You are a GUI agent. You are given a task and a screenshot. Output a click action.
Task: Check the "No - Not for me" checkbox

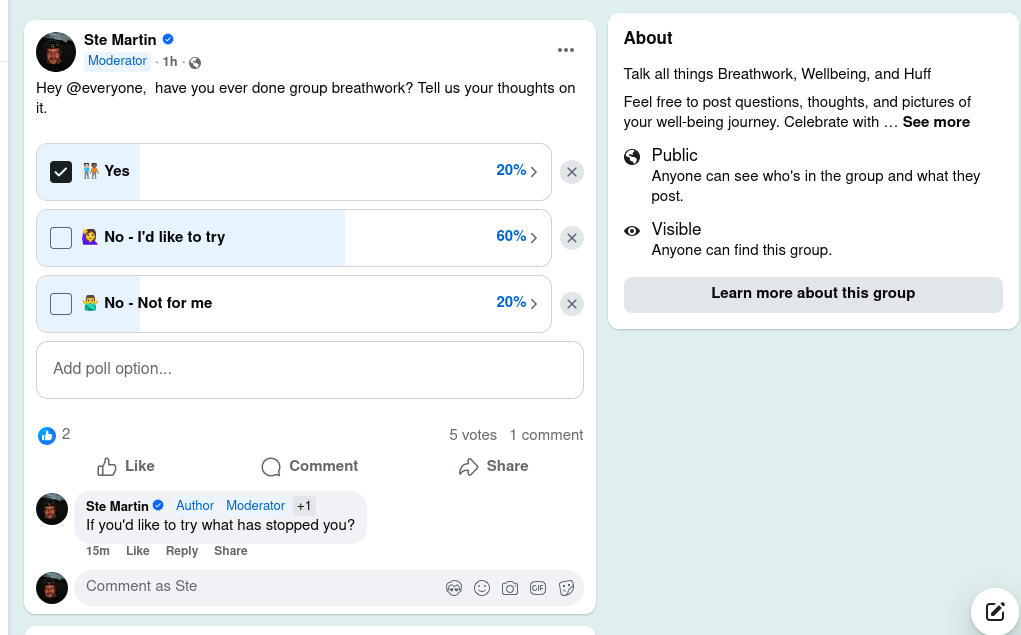tap(61, 304)
